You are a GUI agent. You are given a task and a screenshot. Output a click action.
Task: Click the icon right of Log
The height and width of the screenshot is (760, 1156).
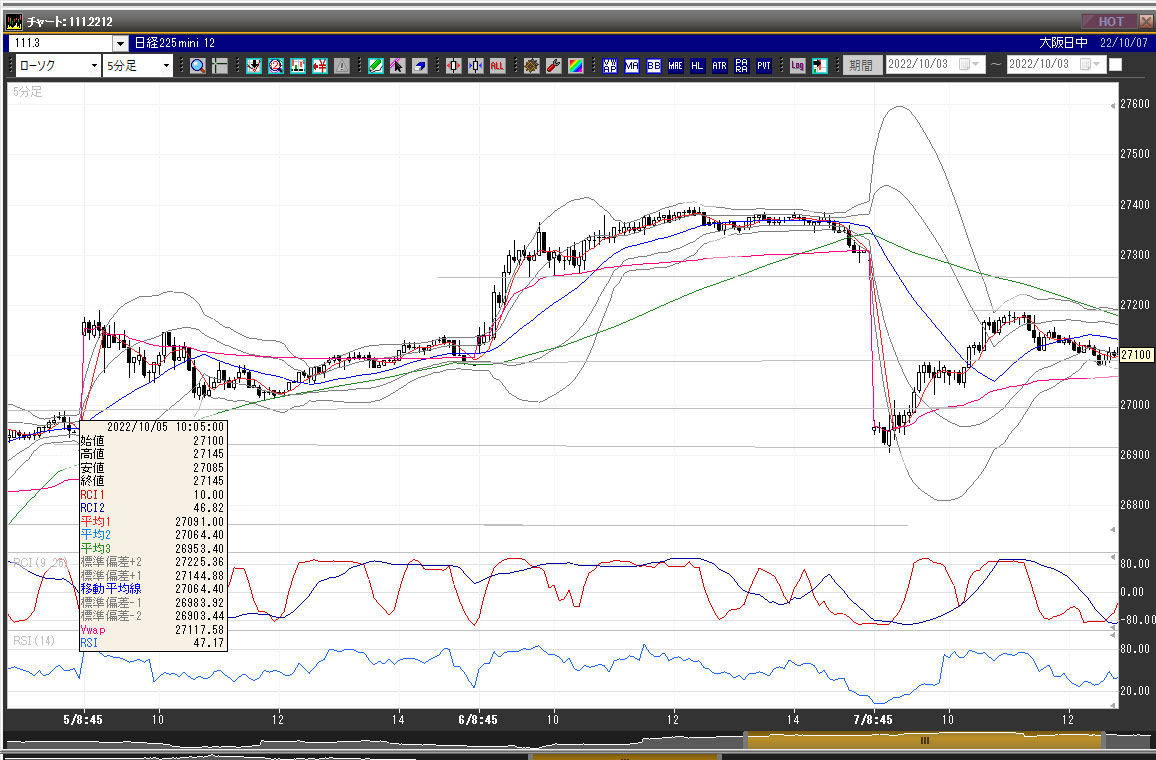[820, 66]
